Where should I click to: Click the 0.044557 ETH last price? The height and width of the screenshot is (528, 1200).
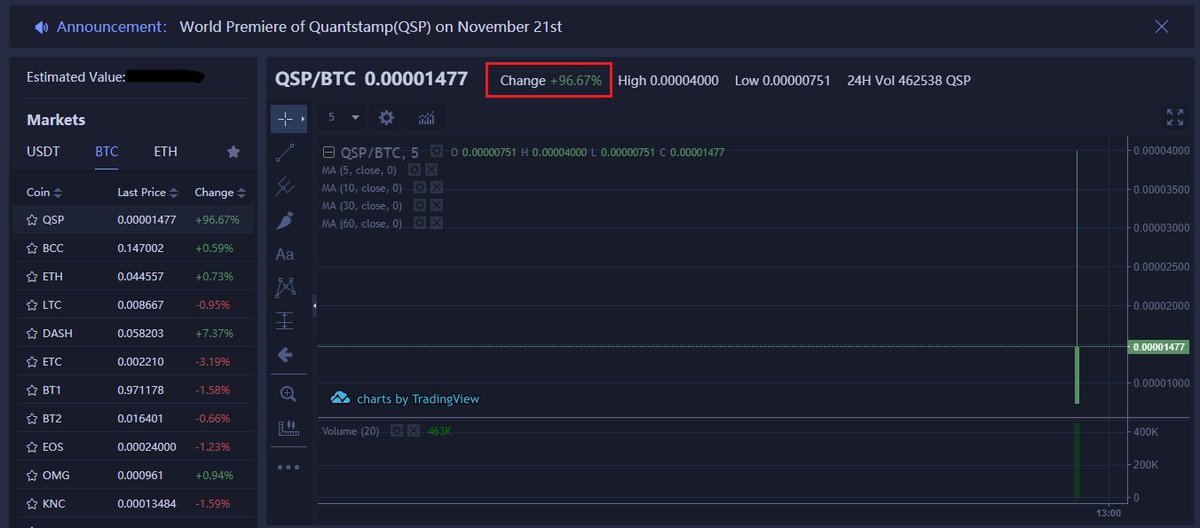coord(141,277)
